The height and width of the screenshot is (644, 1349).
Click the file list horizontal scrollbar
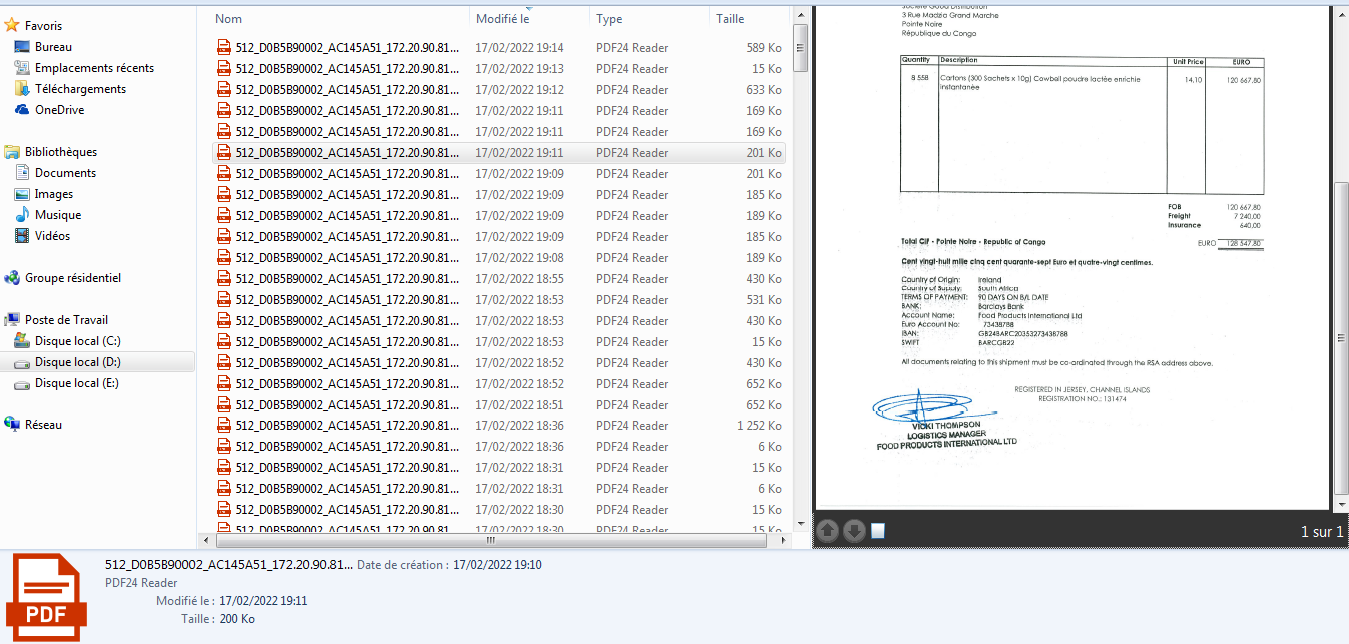click(490, 540)
